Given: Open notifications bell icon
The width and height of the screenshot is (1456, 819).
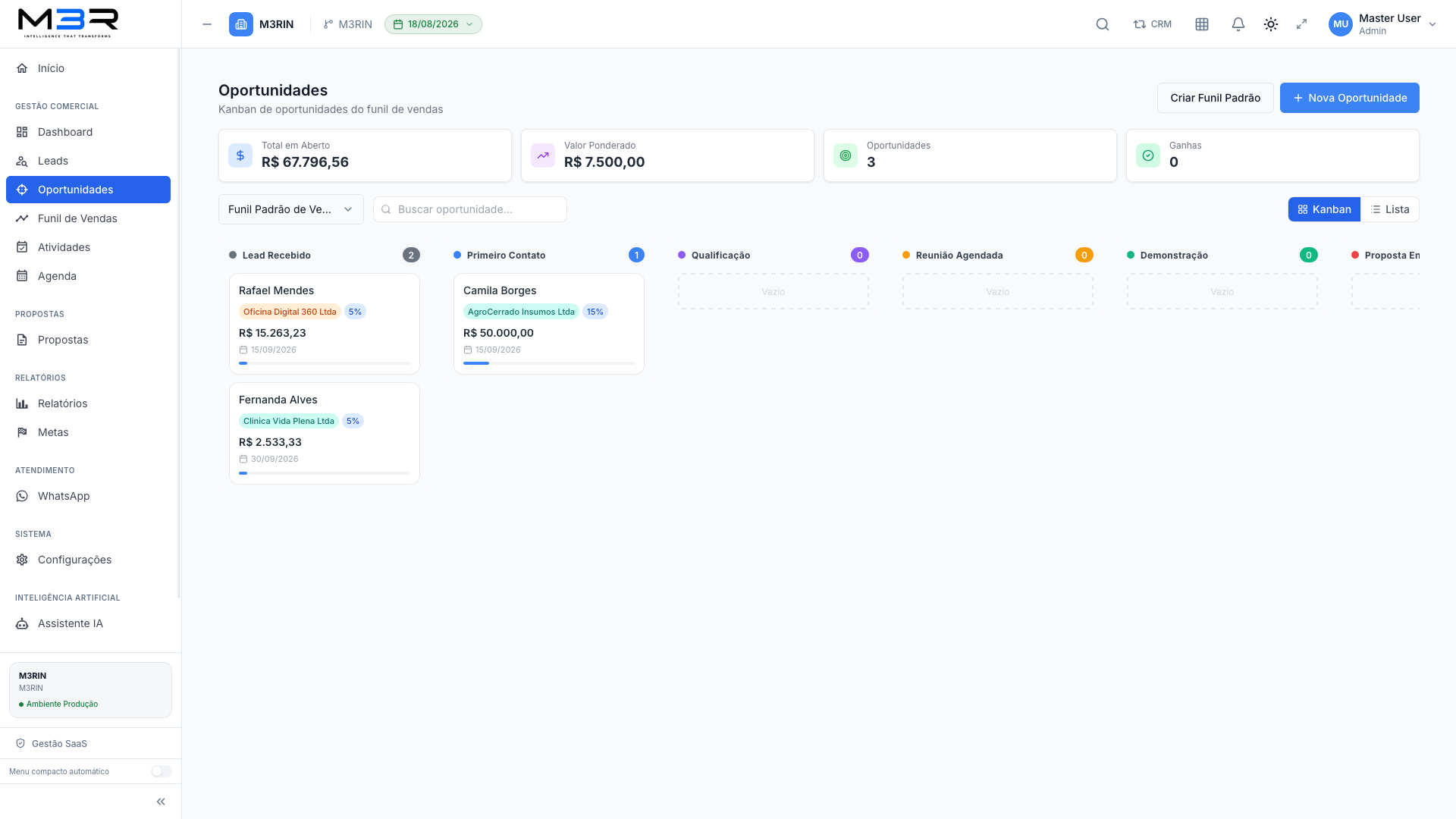Looking at the screenshot, I should [x=1238, y=24].
